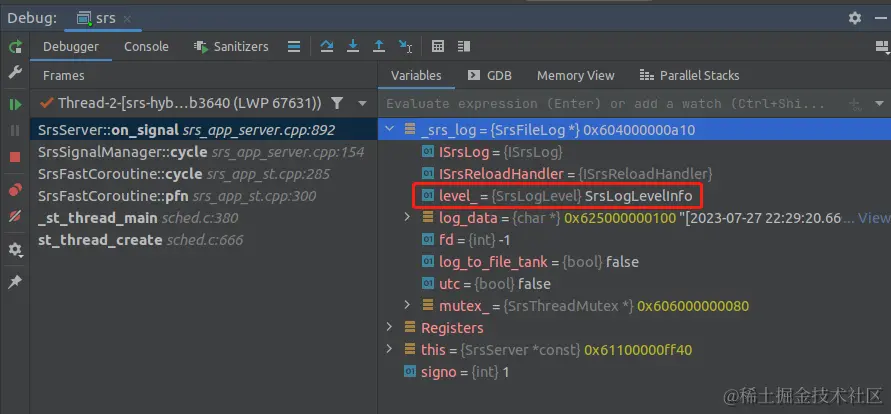Open the Variables tab
The height and width of the screenshot is (414, 891).
(416, 76)
